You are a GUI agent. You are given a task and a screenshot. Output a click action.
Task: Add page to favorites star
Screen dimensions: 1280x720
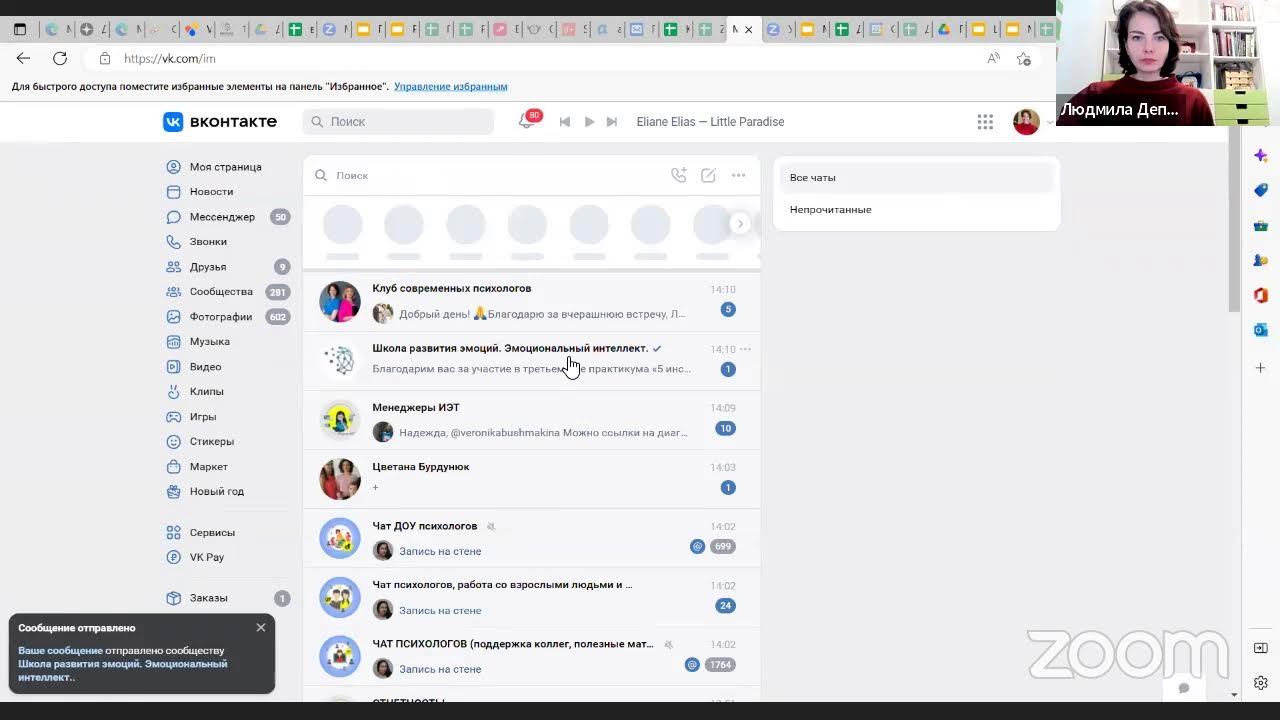point(1023,59)
